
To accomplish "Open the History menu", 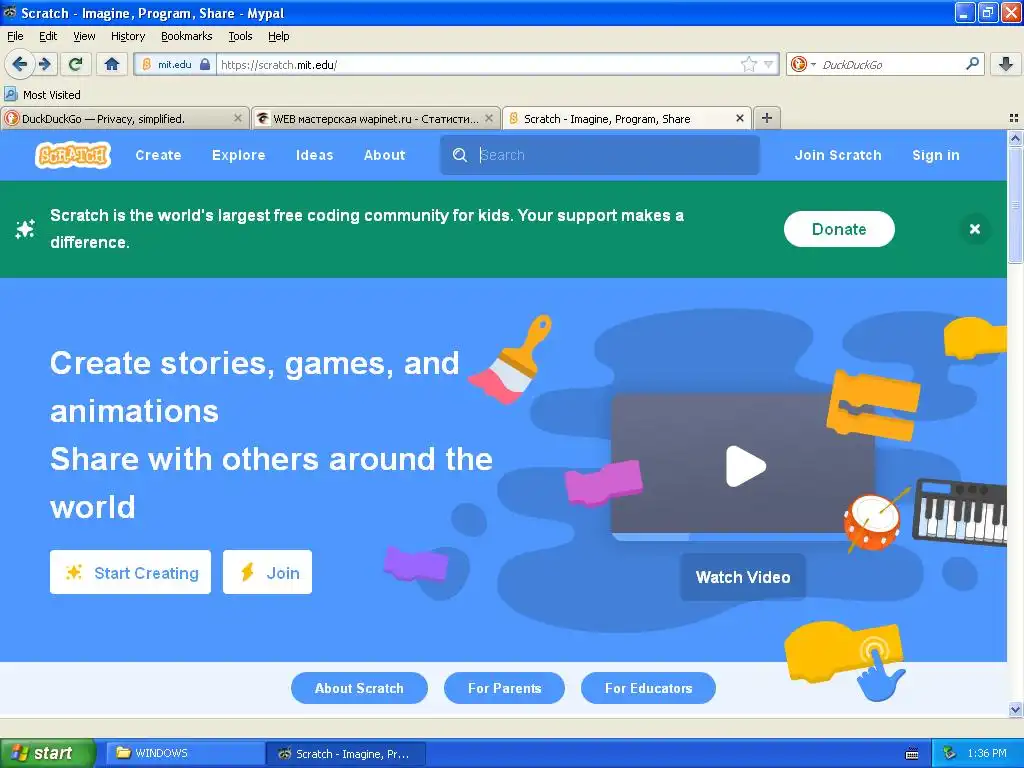I will point(127,36).
